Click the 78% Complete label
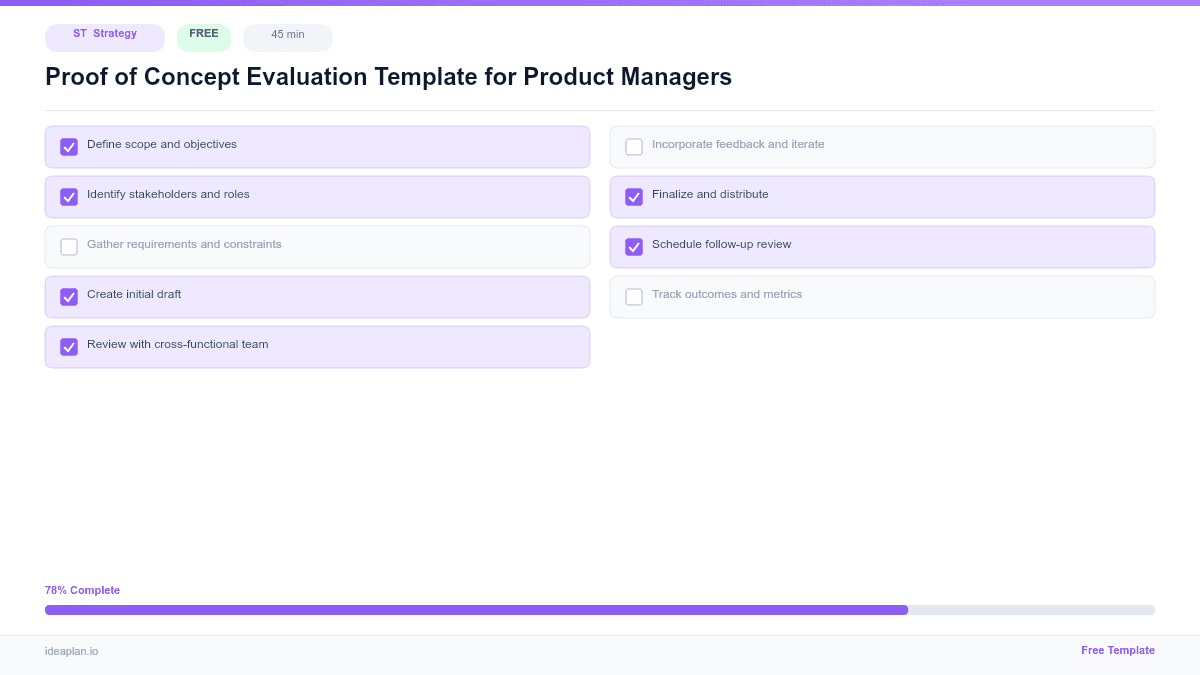The width and height of the screenshot is (1200, 675). coord(82,590)
